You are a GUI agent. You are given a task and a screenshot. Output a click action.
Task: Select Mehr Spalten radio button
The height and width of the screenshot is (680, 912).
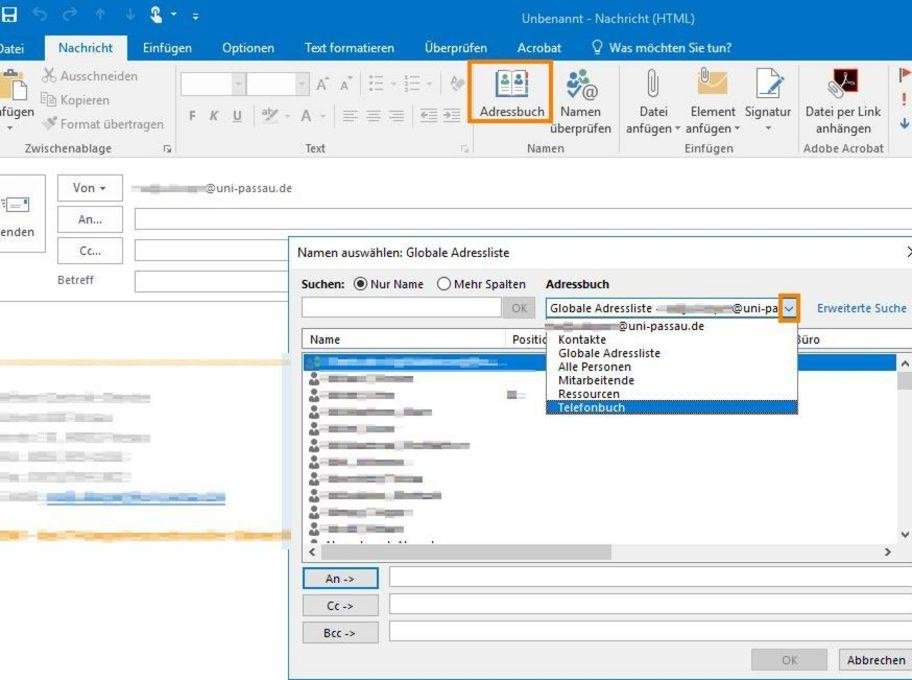point(444,284)
